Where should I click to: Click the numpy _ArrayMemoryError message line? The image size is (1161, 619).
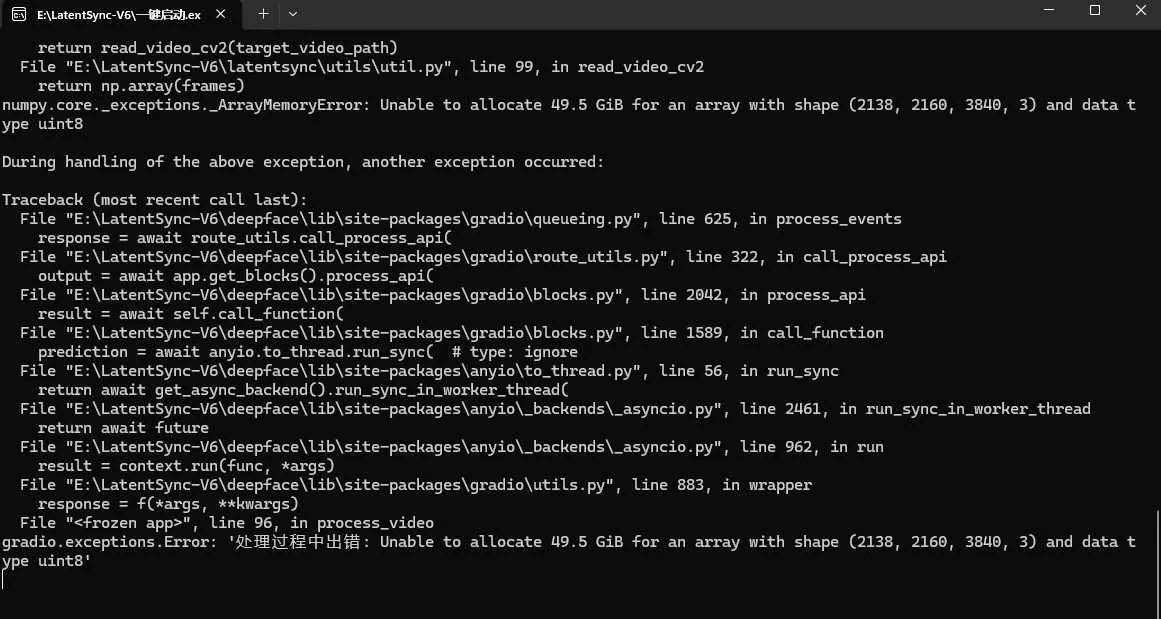[x=569, y=114]
